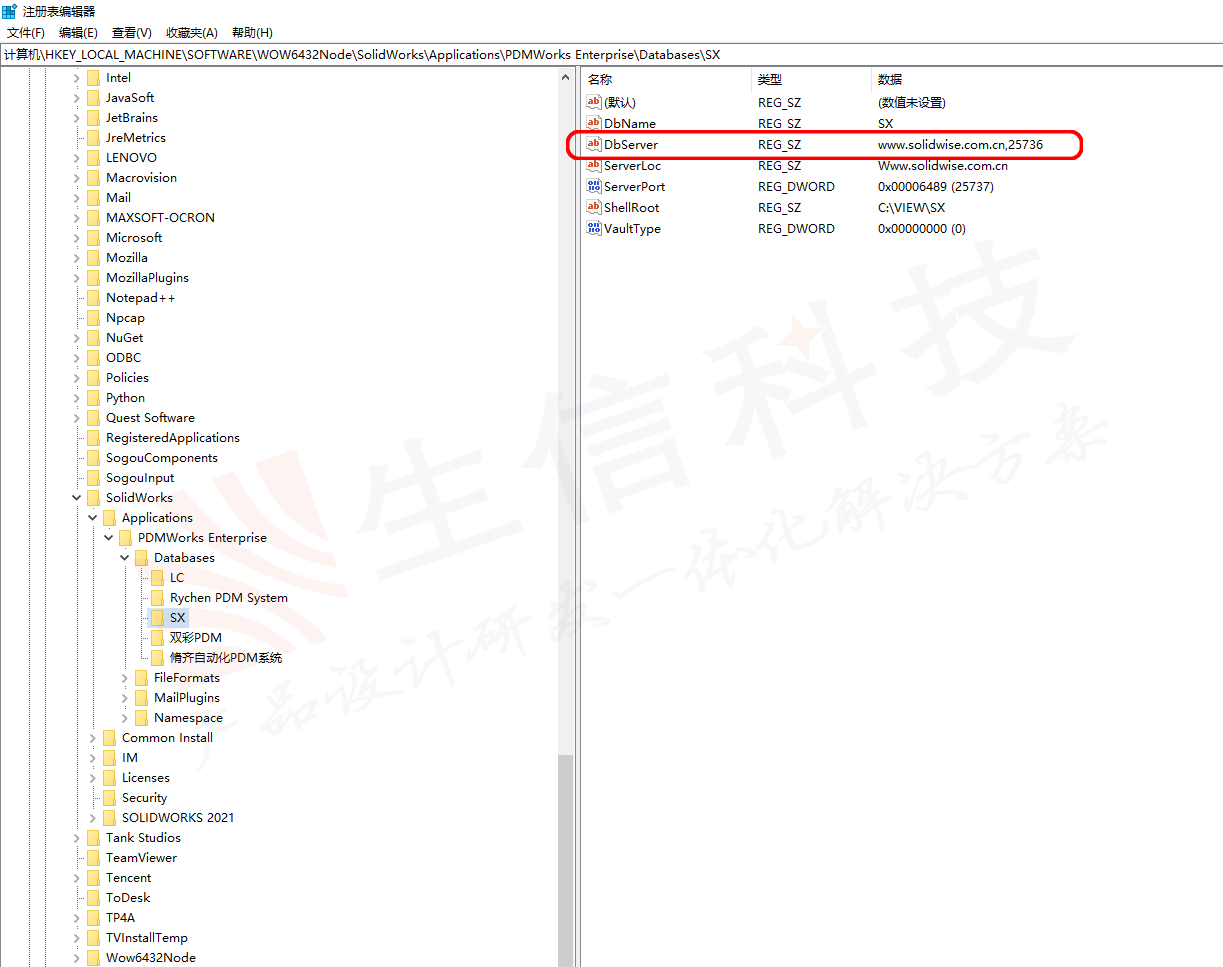1223x967 pixels.
Task: Open the 文件(F) menu
Action: tap(26, 33)
